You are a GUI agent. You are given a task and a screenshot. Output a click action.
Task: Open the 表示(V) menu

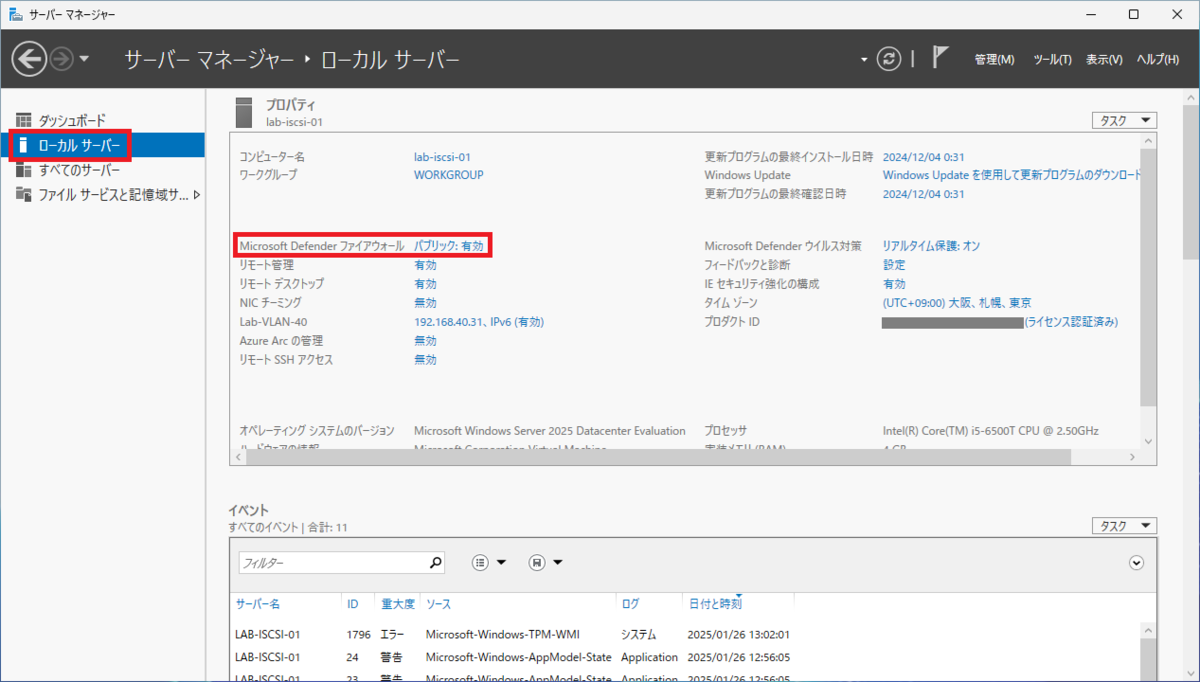point(1104,60)
